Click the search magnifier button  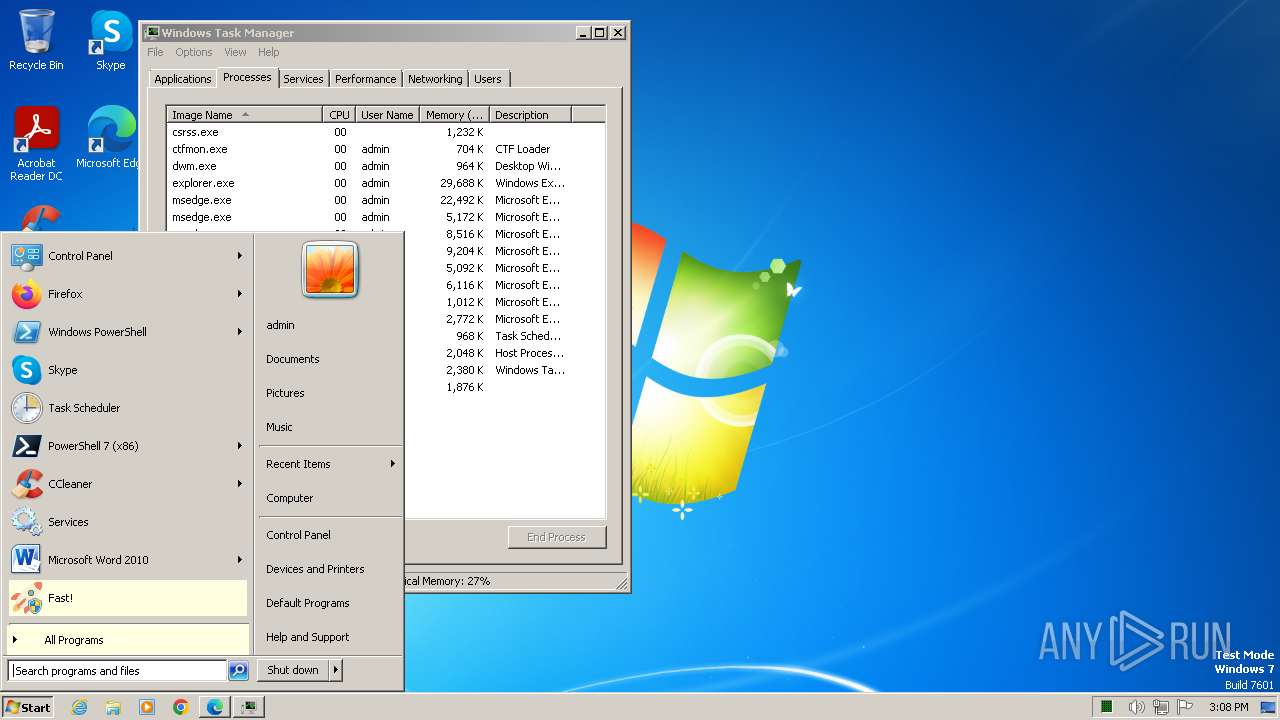tap(238, 671)
